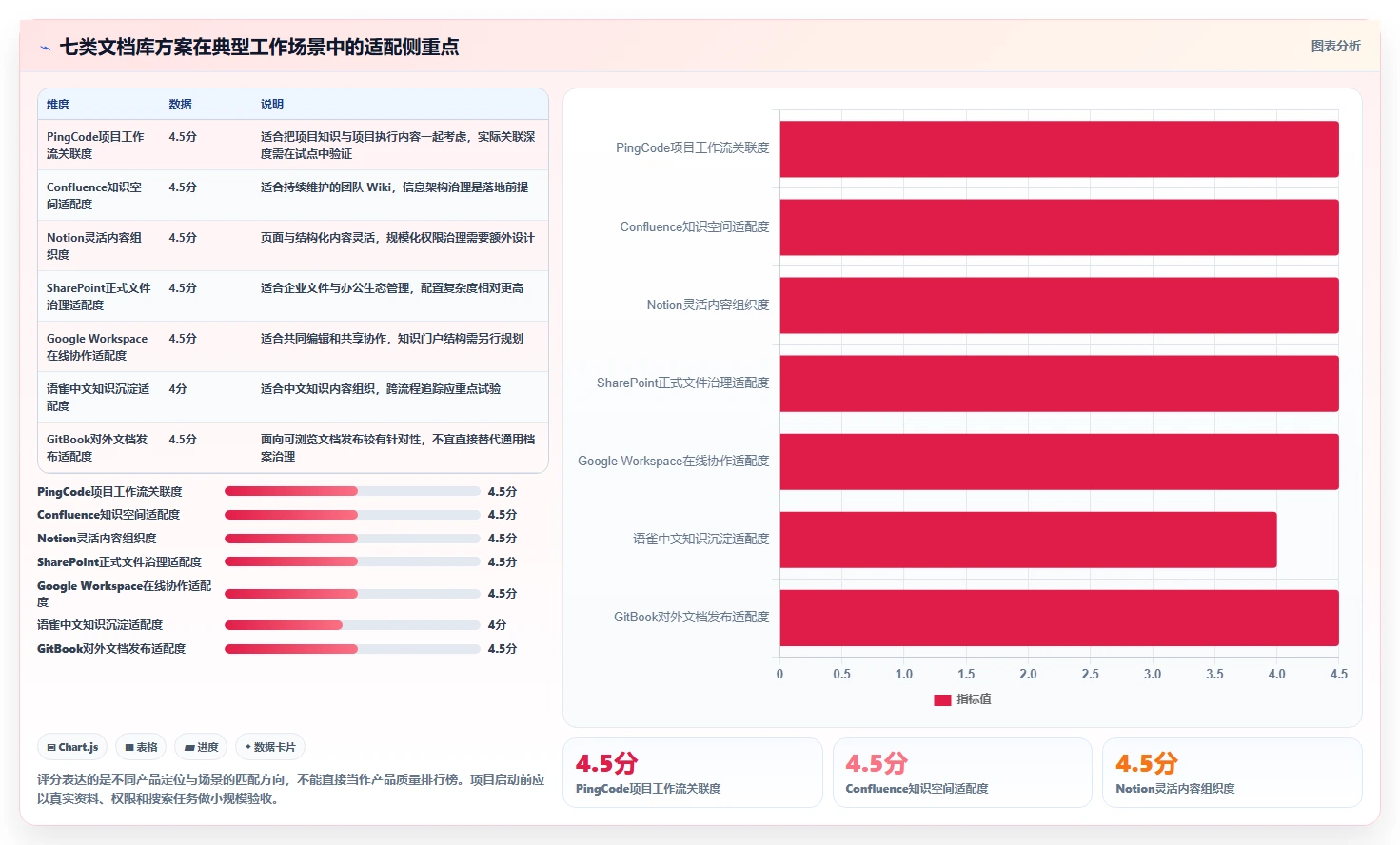Select the Chart.js tag chip

(x=72, y=747)
